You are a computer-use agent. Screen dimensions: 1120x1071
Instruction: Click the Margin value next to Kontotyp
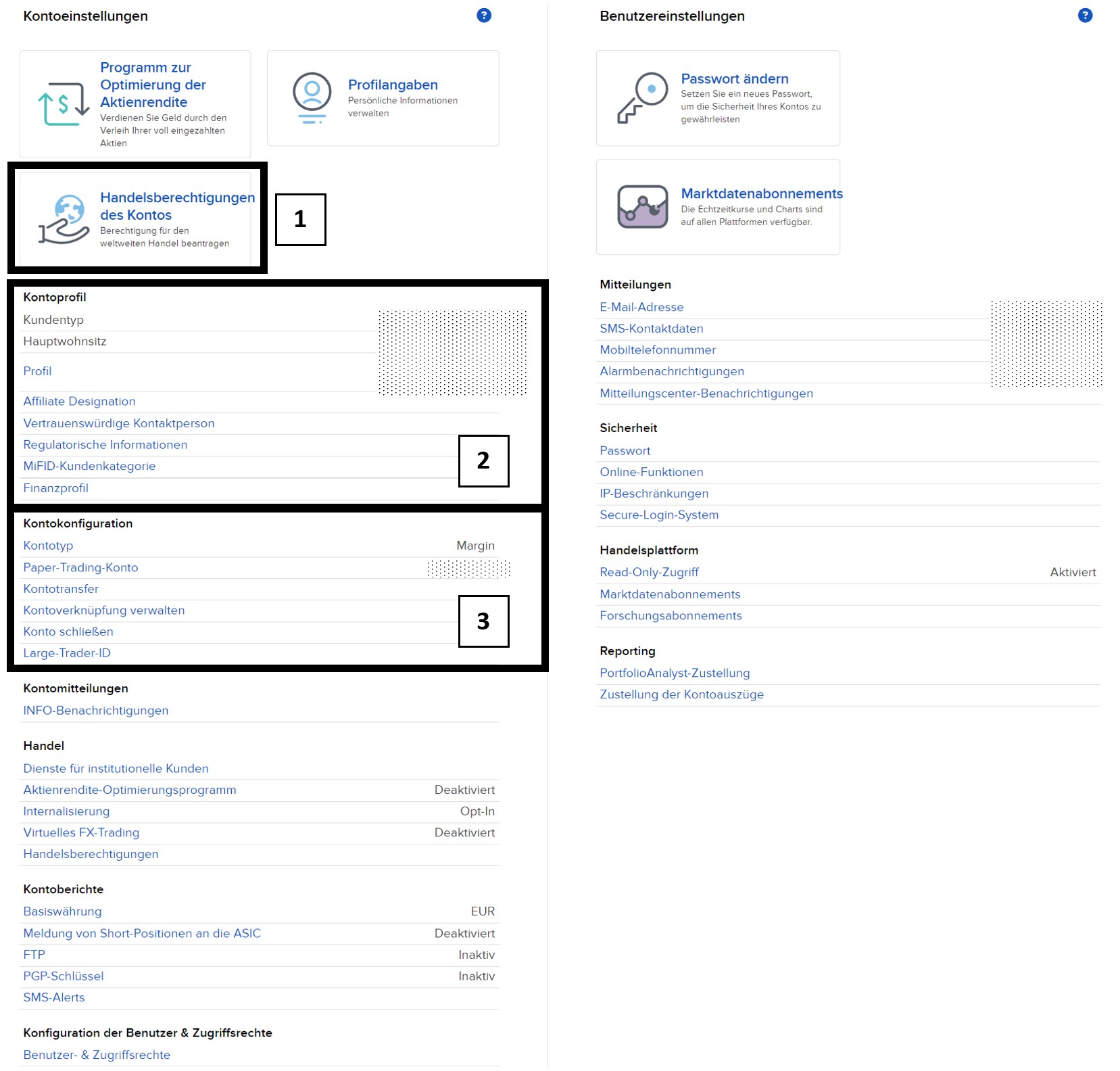[x=475, y=546]
